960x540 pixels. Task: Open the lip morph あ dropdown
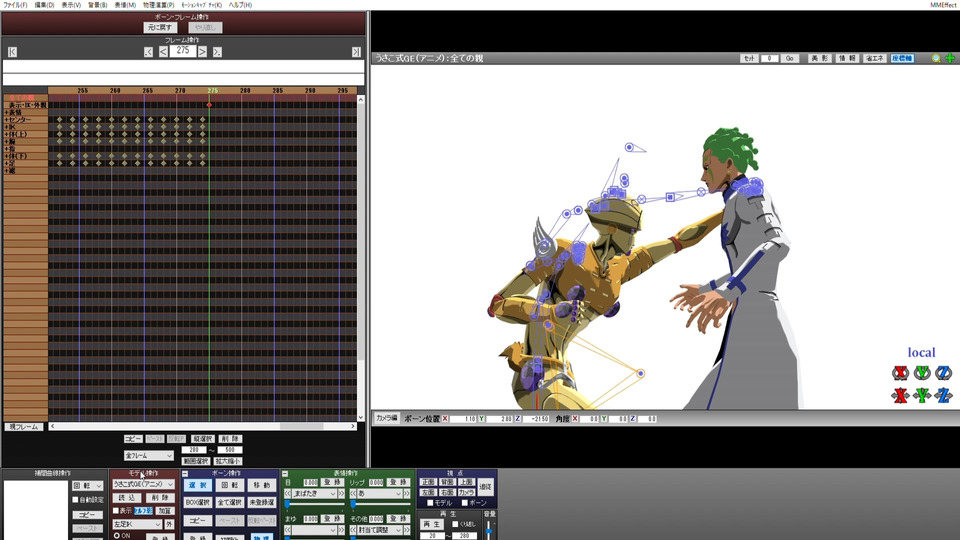pos(380,493)
